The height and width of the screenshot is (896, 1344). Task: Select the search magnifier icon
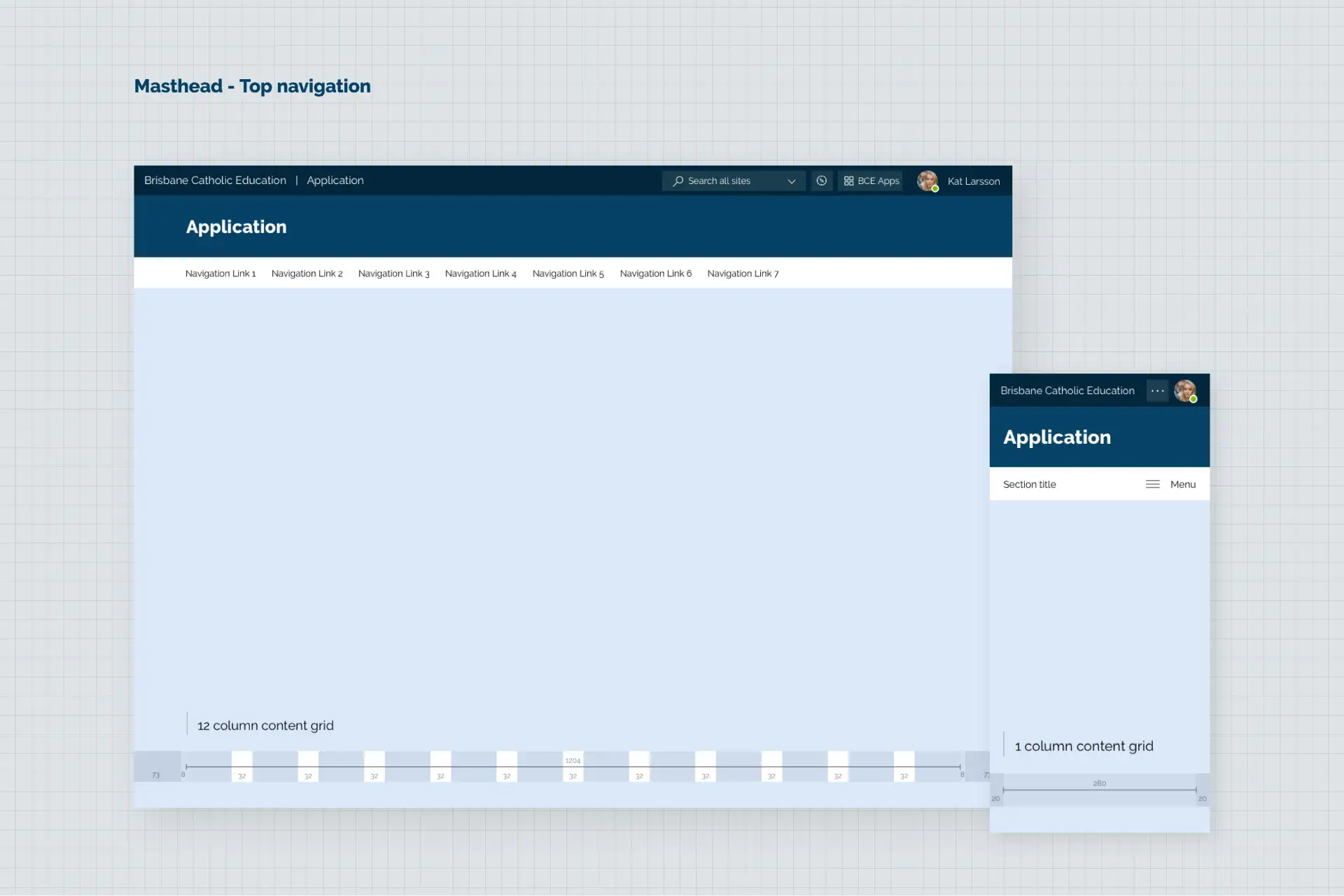677,181
